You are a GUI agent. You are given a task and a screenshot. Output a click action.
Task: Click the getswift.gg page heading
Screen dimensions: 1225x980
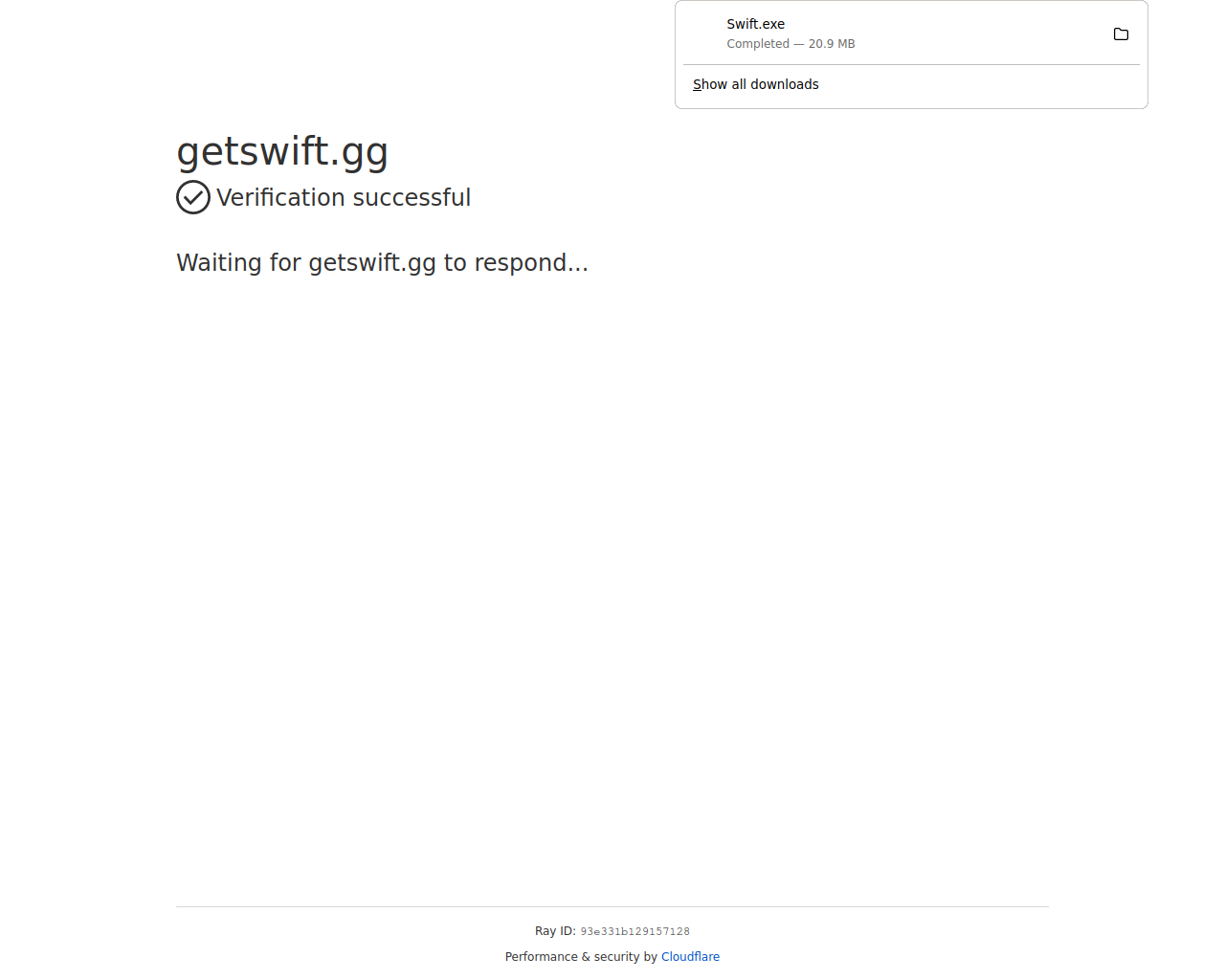[x=282, y=151]
